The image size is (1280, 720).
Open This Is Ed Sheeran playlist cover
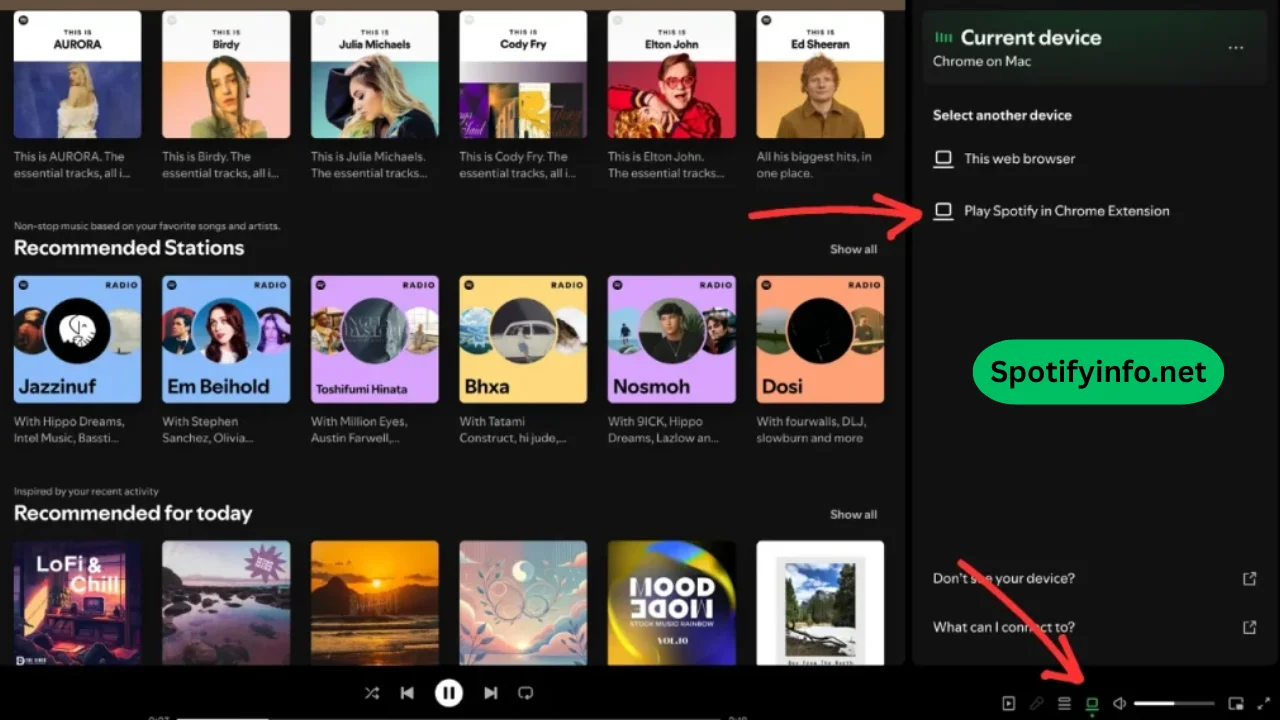820,74
